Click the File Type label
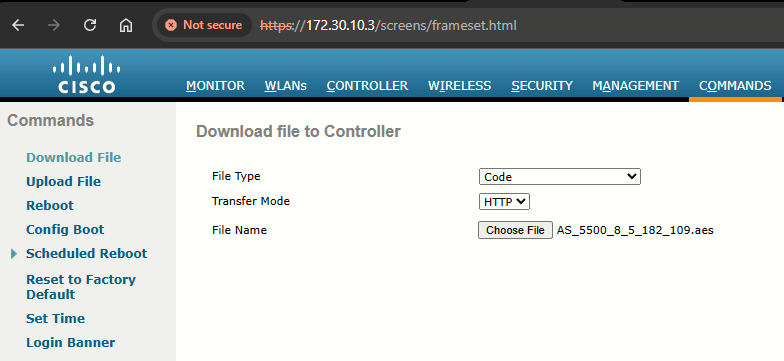This screenshot has width=784, height=361. (x=236, y=176)
